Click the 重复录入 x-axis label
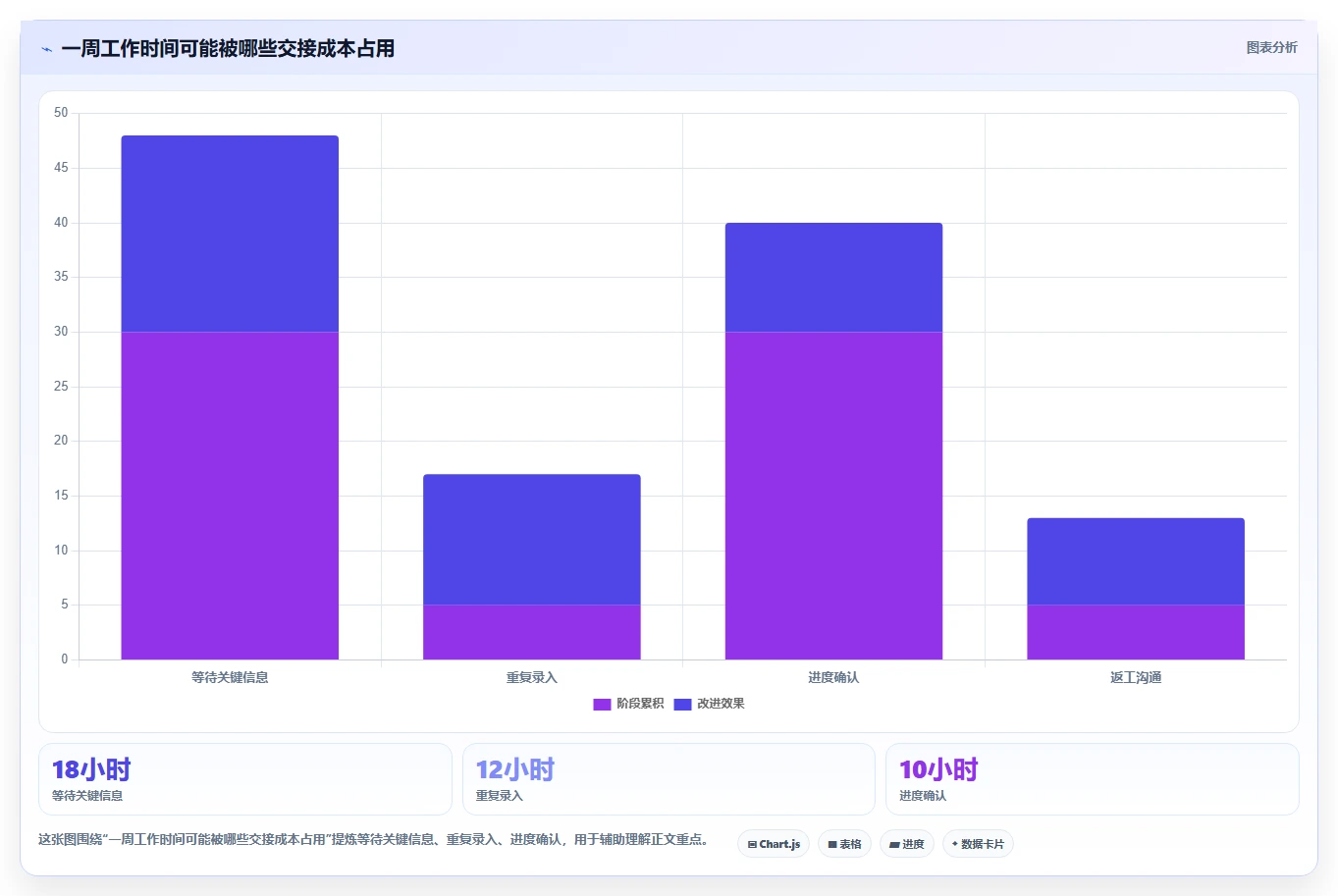 [532, 677]
